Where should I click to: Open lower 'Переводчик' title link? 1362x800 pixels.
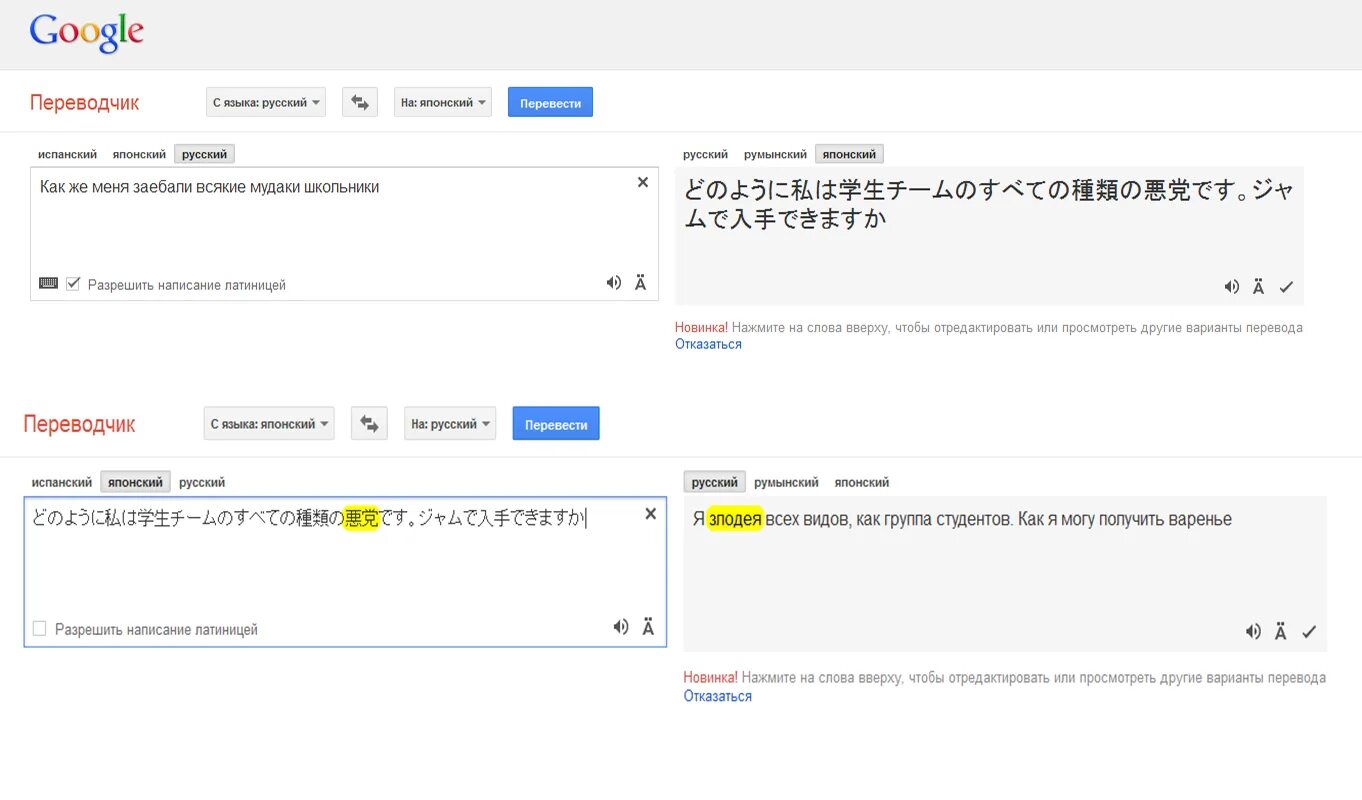pos(80,424)
